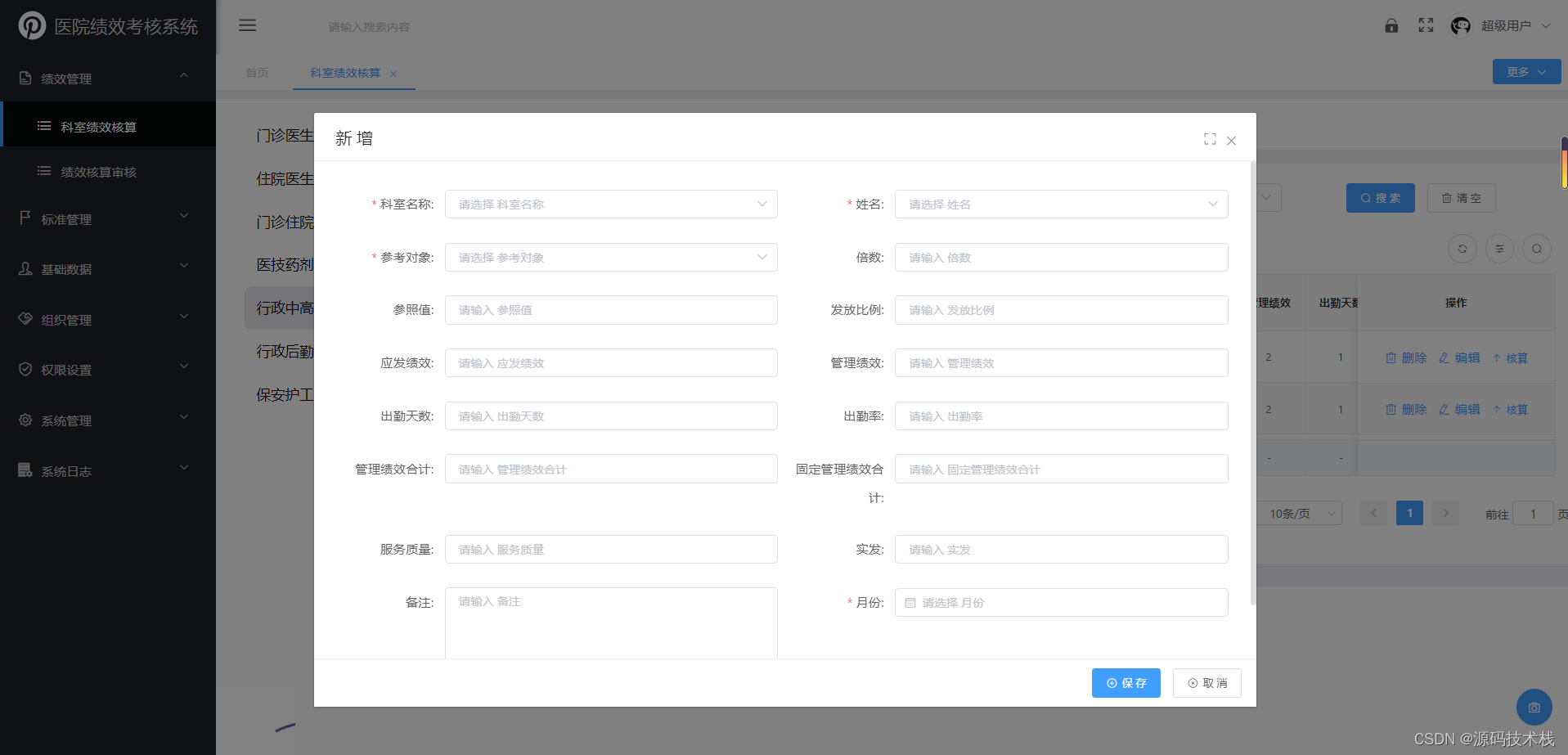Expand 系统管理 sidebar menu

(x=108, y=420)
